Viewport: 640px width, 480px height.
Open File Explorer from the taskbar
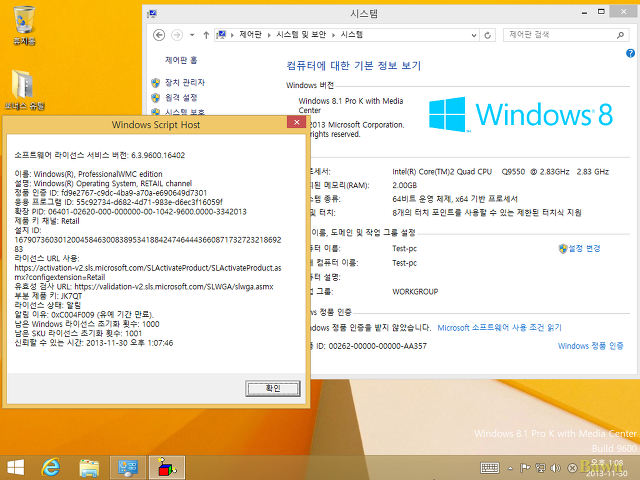coord(89,468)
